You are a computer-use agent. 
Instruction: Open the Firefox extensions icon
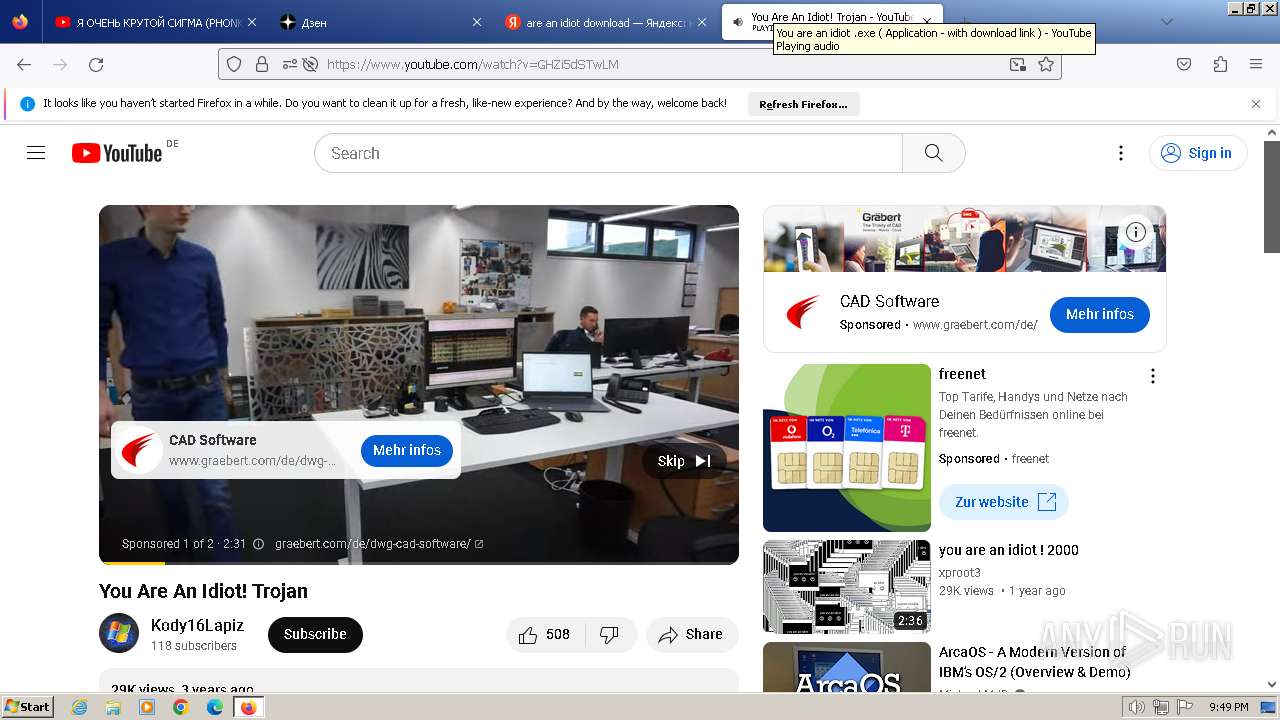pyautogui.click(x=1220, y=64)
